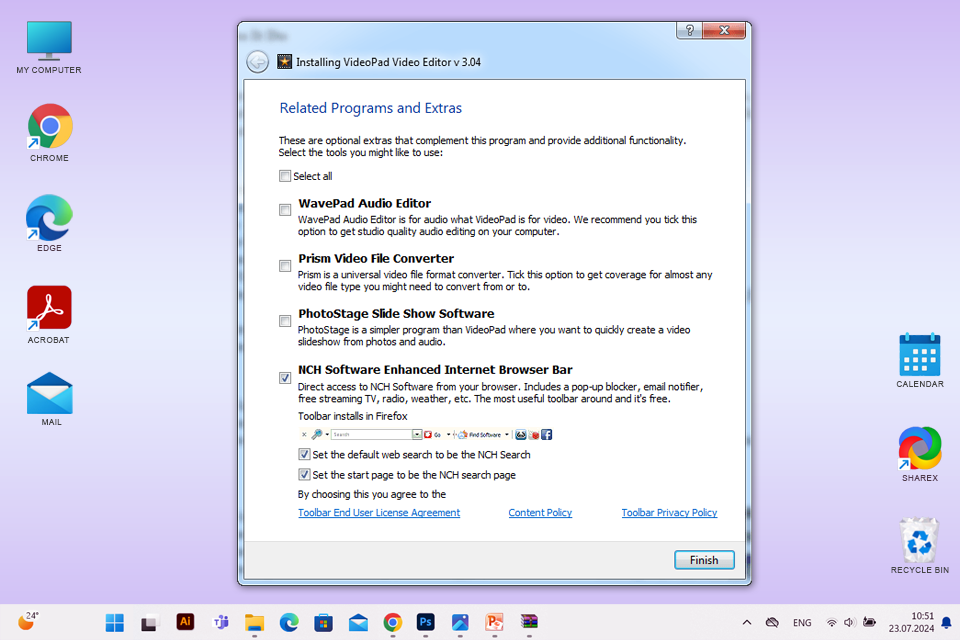Image resolution: width=960 pixels, height=640 pixels.
Task: Open the Windows Start menu
Action: (114, 623)
